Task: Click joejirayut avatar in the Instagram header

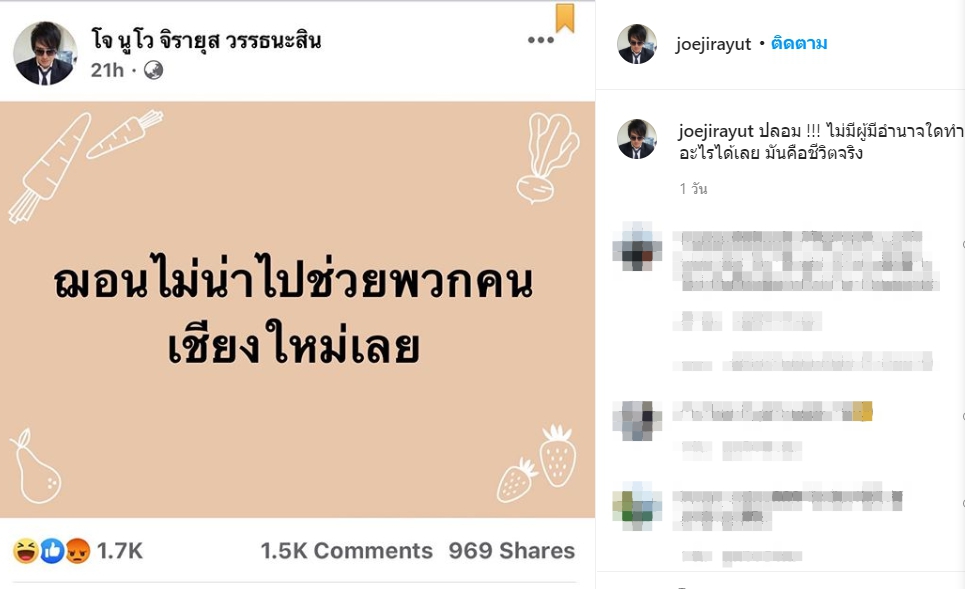Action: 637,44
